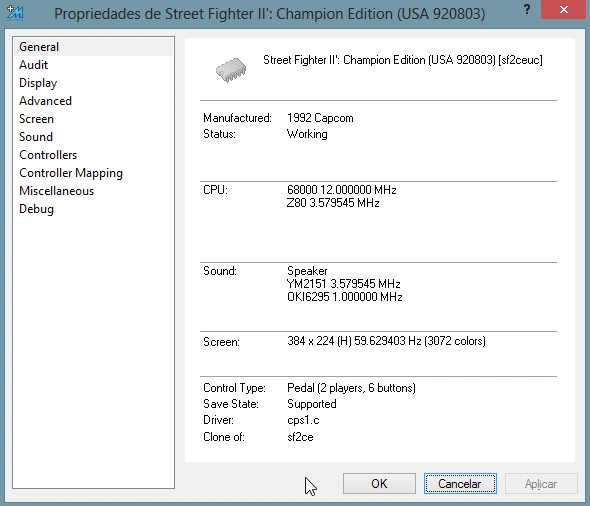Click the Cancelar button
Viewport: 590px width, 506px height.
click(460, 483)
